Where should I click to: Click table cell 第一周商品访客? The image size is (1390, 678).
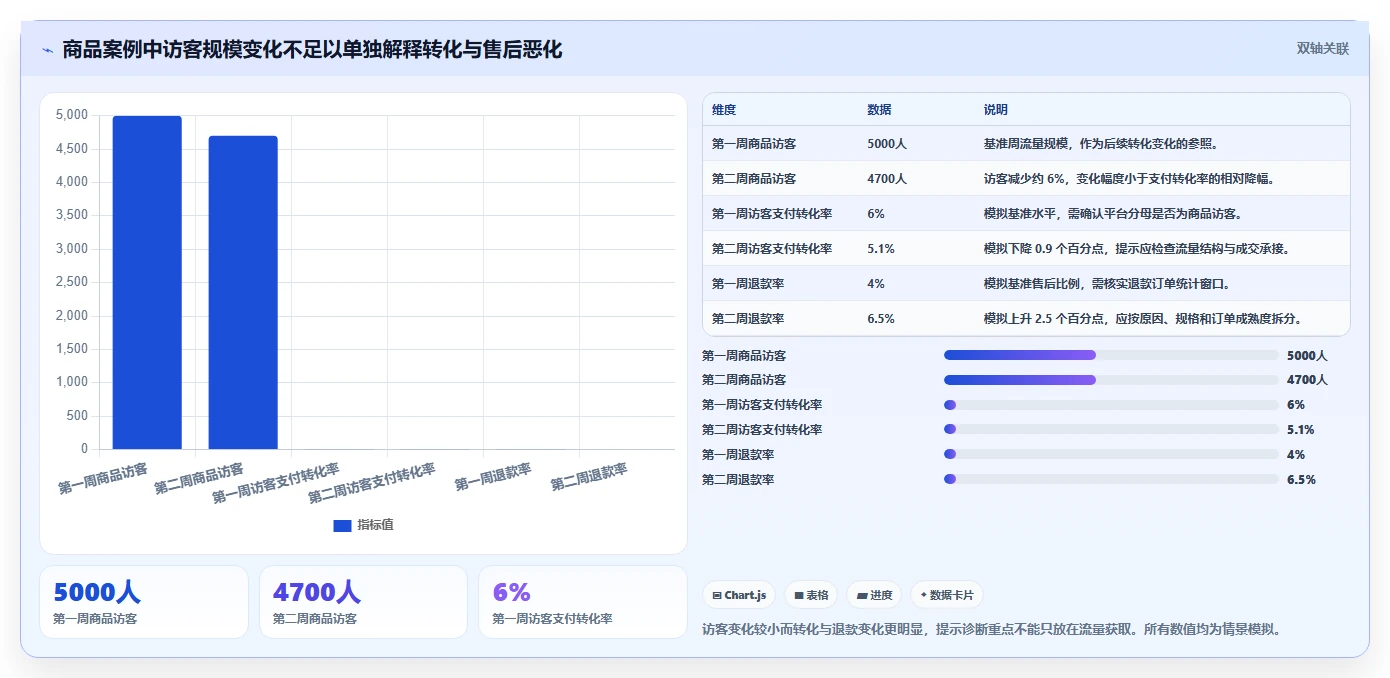point(754,144)
